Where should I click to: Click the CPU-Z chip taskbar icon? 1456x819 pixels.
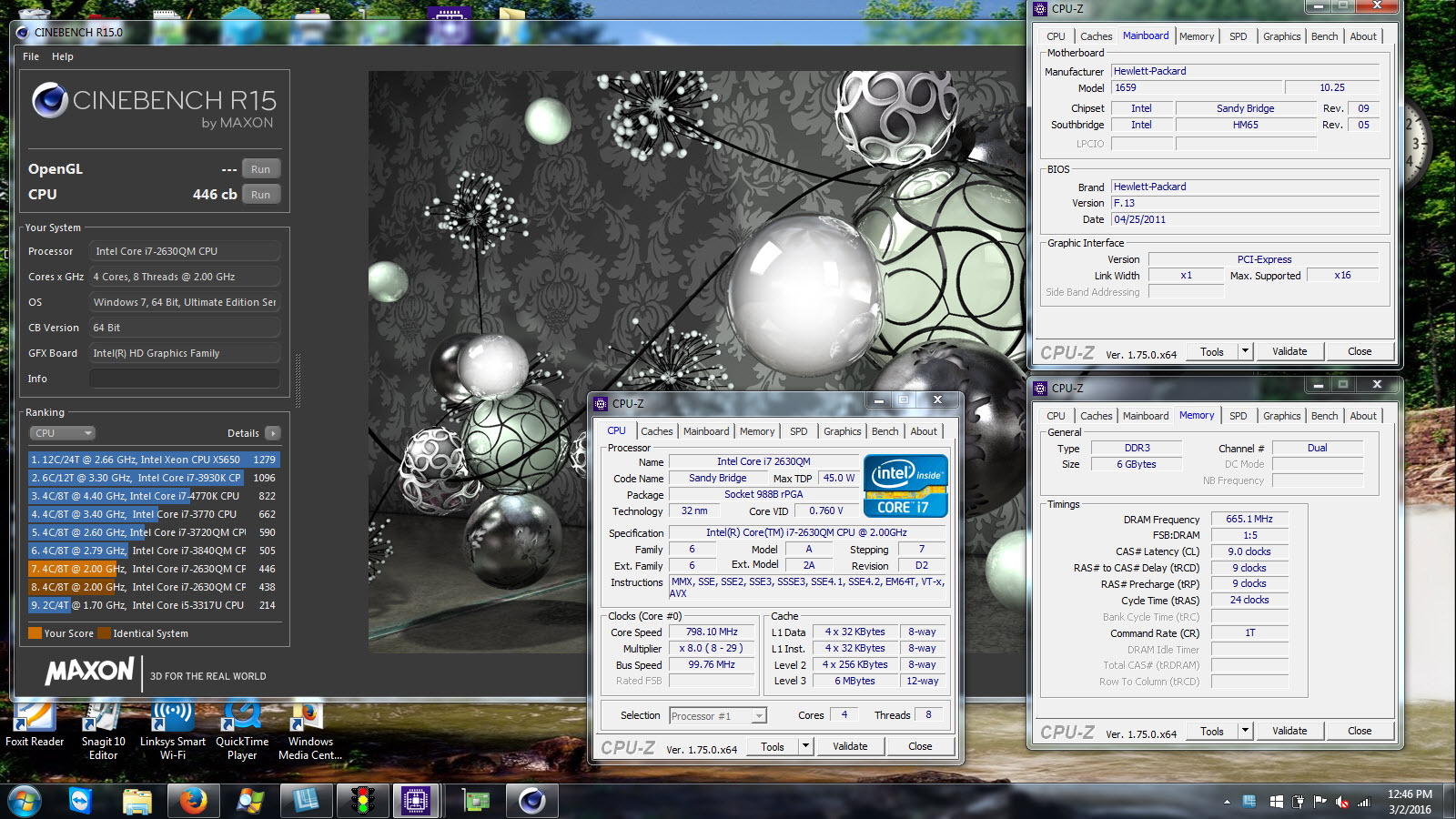pyautogui.click(x=416, y=801)
